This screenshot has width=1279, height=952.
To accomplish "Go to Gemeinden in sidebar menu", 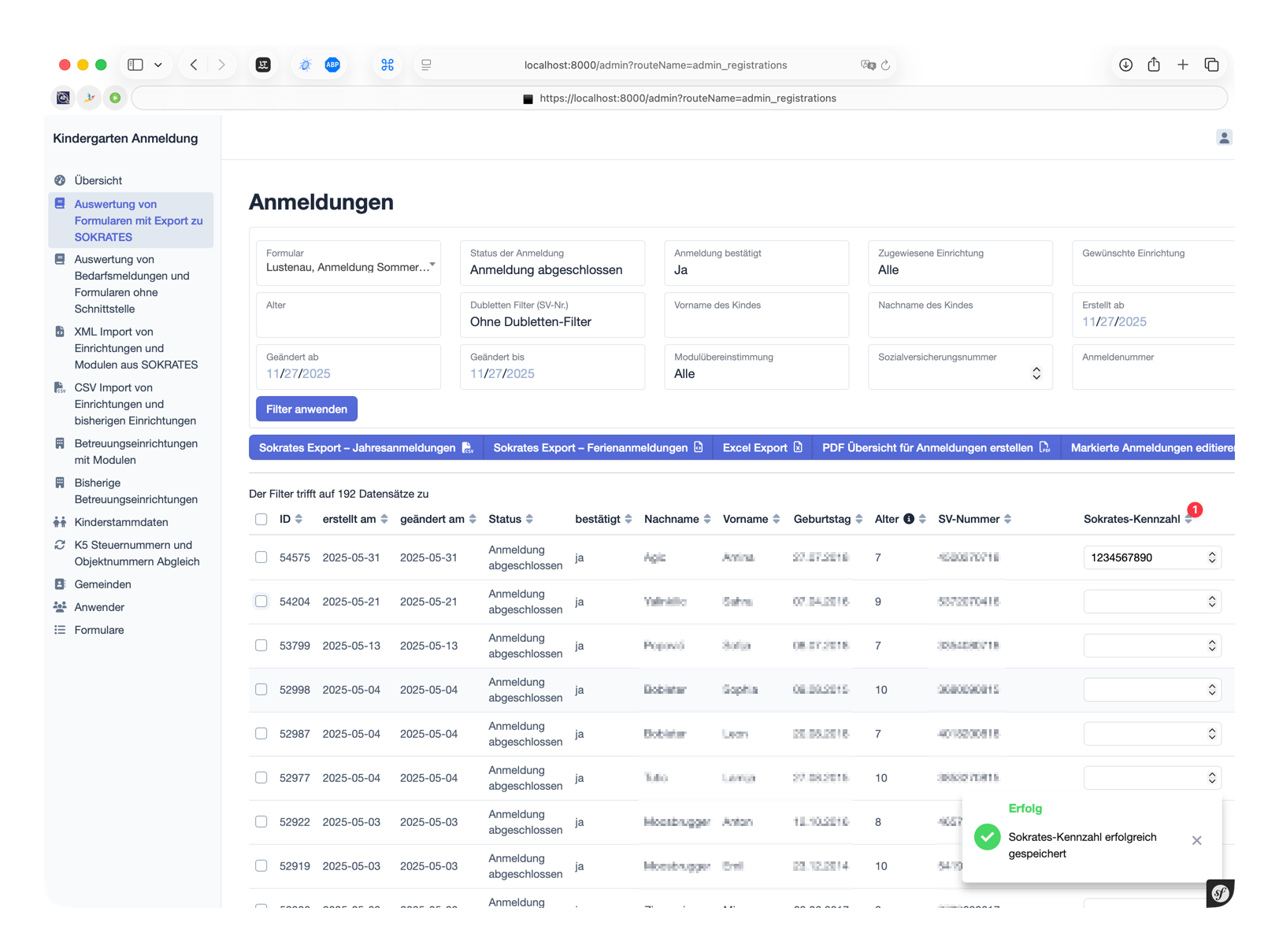I will (x=102, y=584).
